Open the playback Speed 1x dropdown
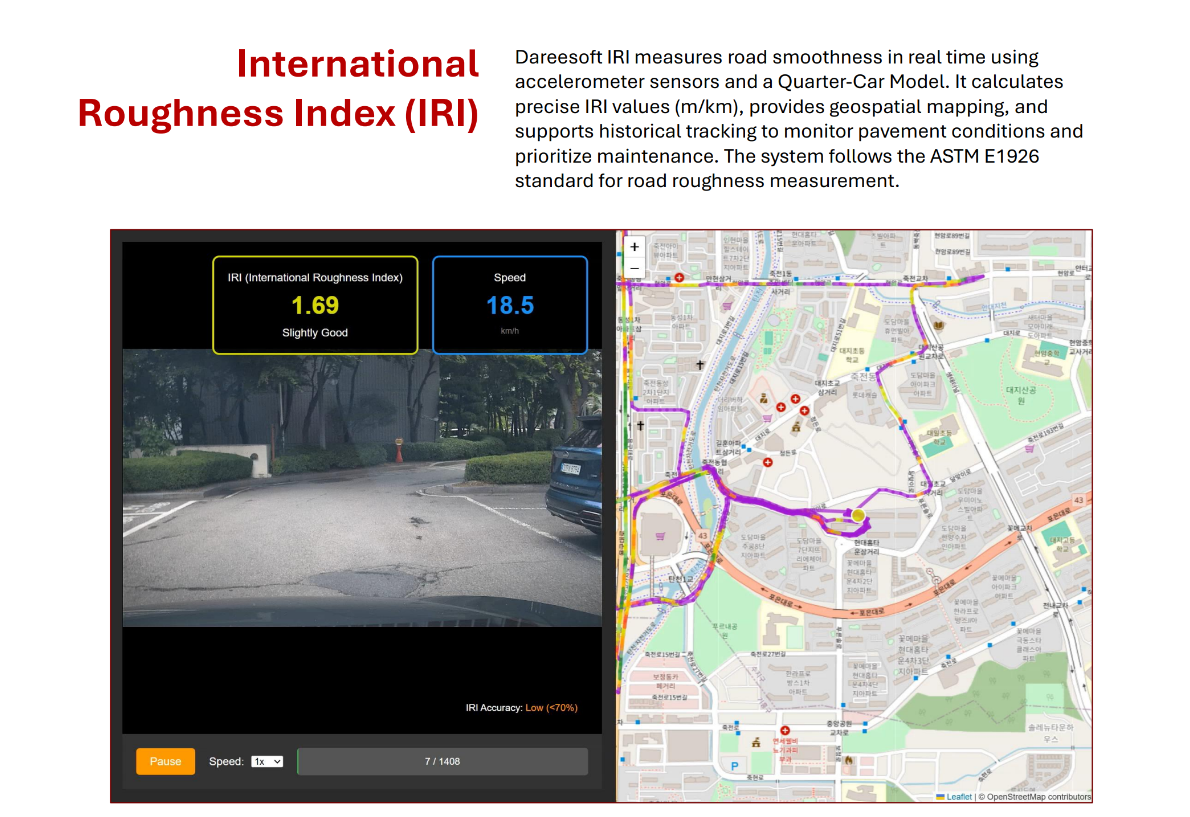Screen dimensions: 1190x817 coord(267,761)
